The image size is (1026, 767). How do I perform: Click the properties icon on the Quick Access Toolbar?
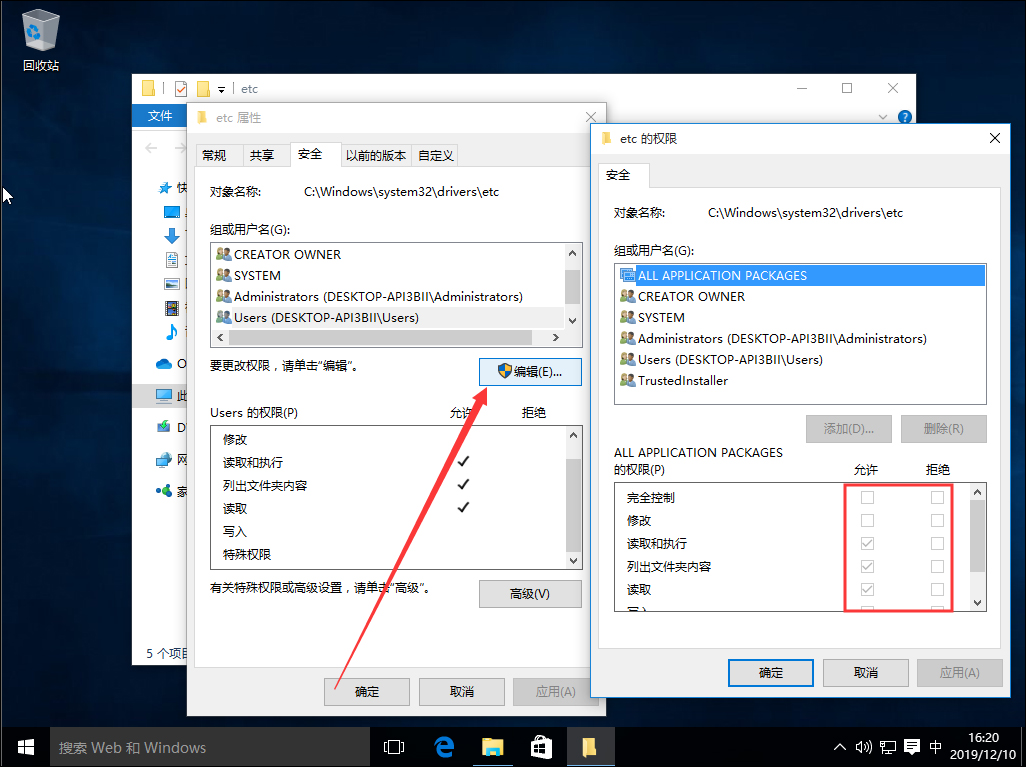(179, 88)
